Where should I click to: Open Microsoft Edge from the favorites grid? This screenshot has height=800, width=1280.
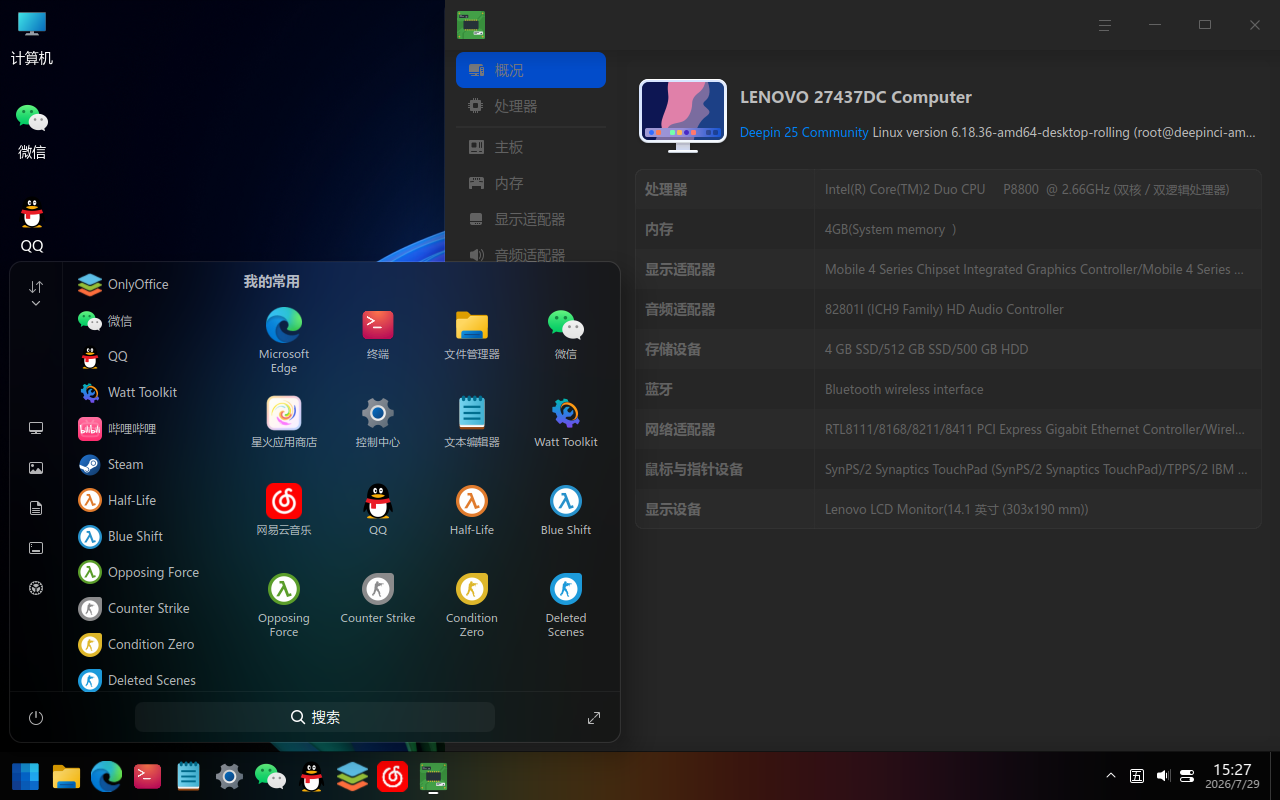284,340
